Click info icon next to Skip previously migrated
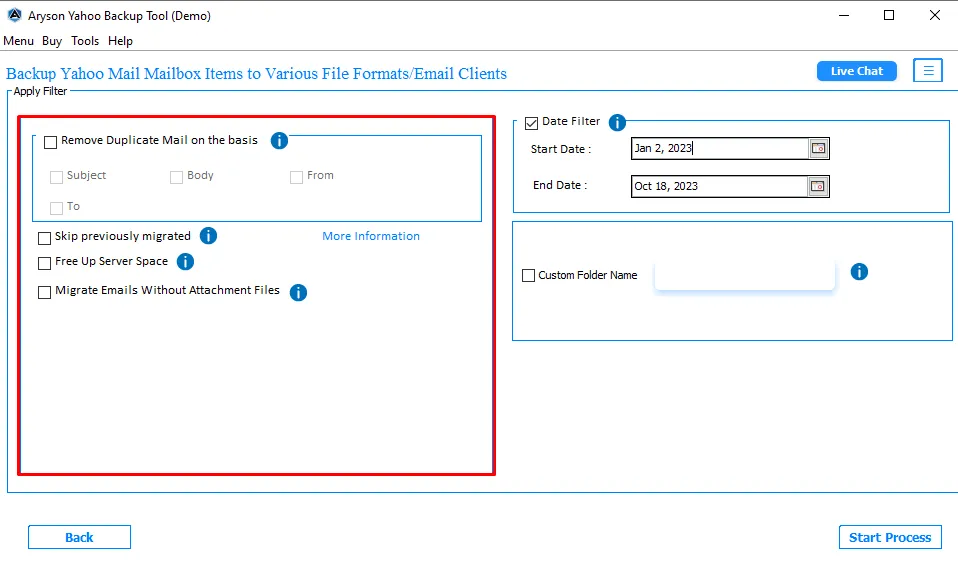This screenshot has width=958, height=563. (x=208, y=236)
